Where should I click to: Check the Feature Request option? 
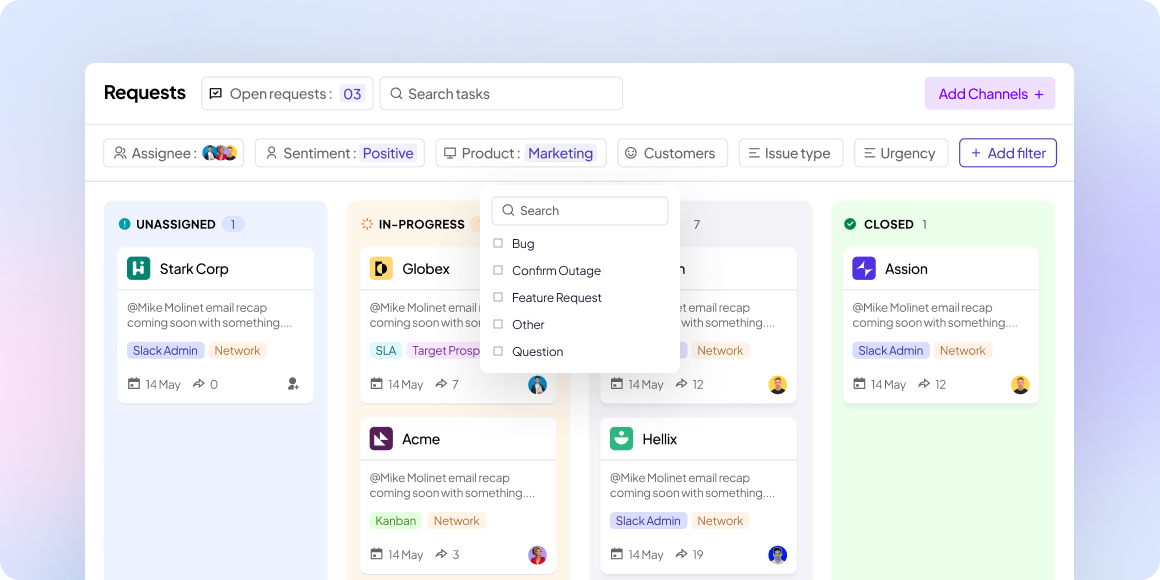pos(498,297)
